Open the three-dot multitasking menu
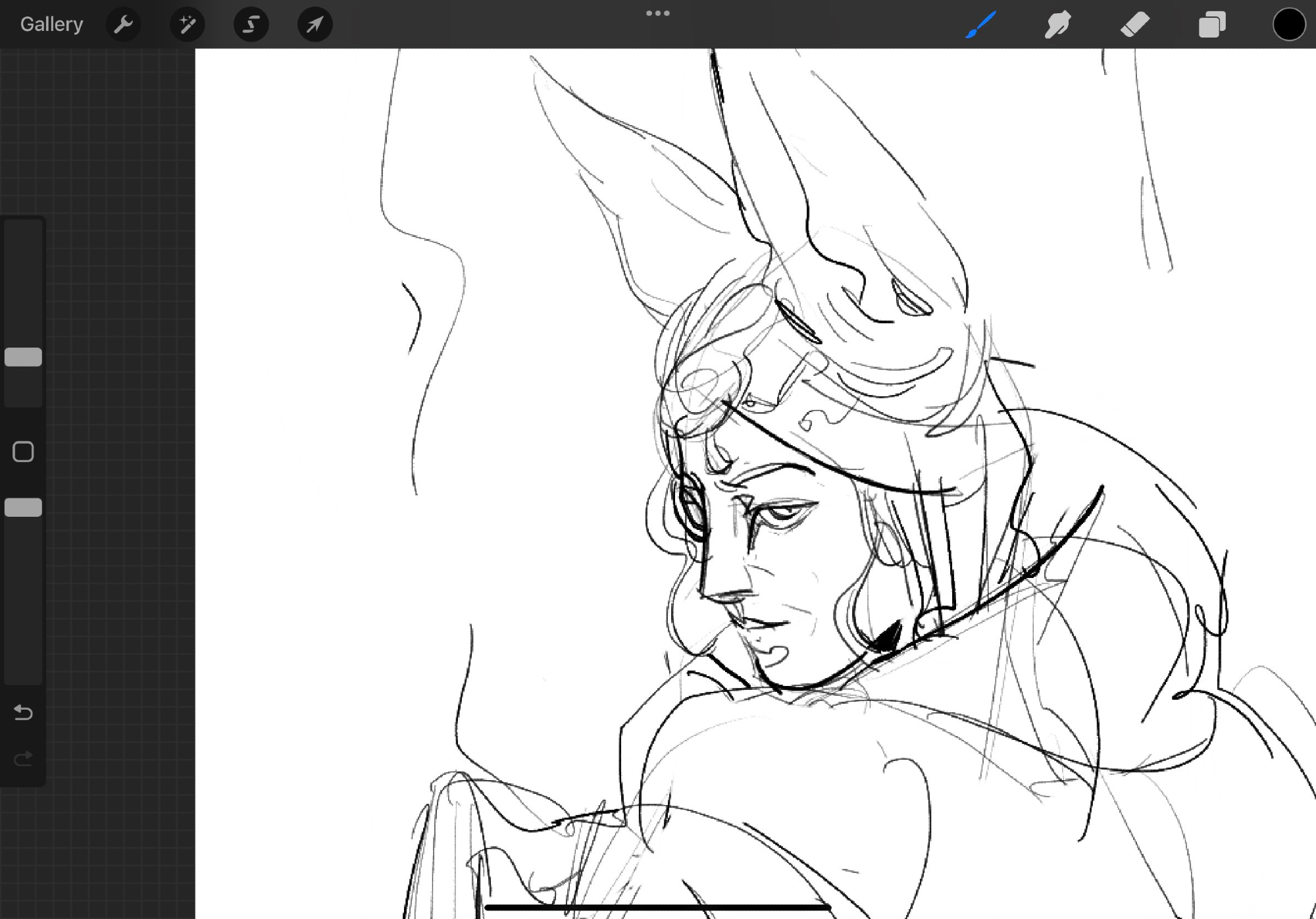1316x919 pixels. click(657, 13)
